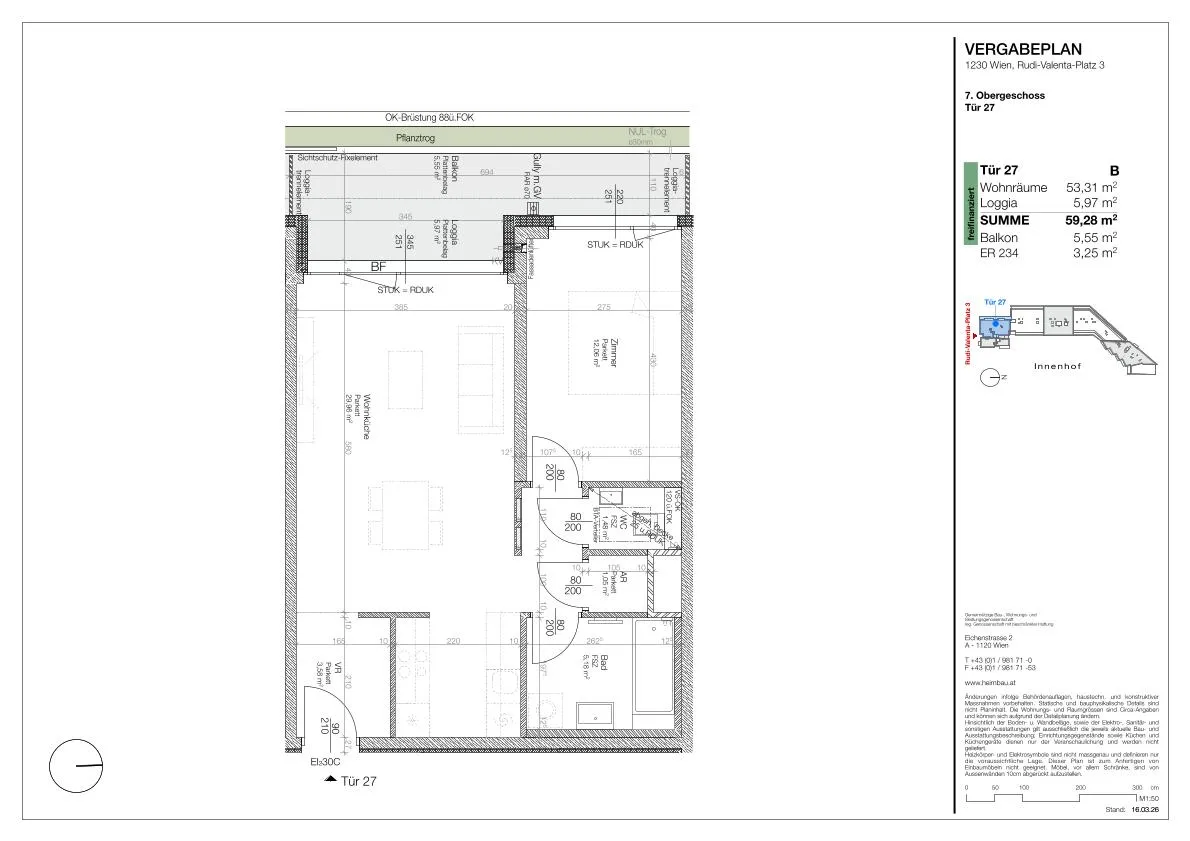Click the value 53,31 m²
The height and width of the screenshot is (841, 1190).
pos(1091,187)
